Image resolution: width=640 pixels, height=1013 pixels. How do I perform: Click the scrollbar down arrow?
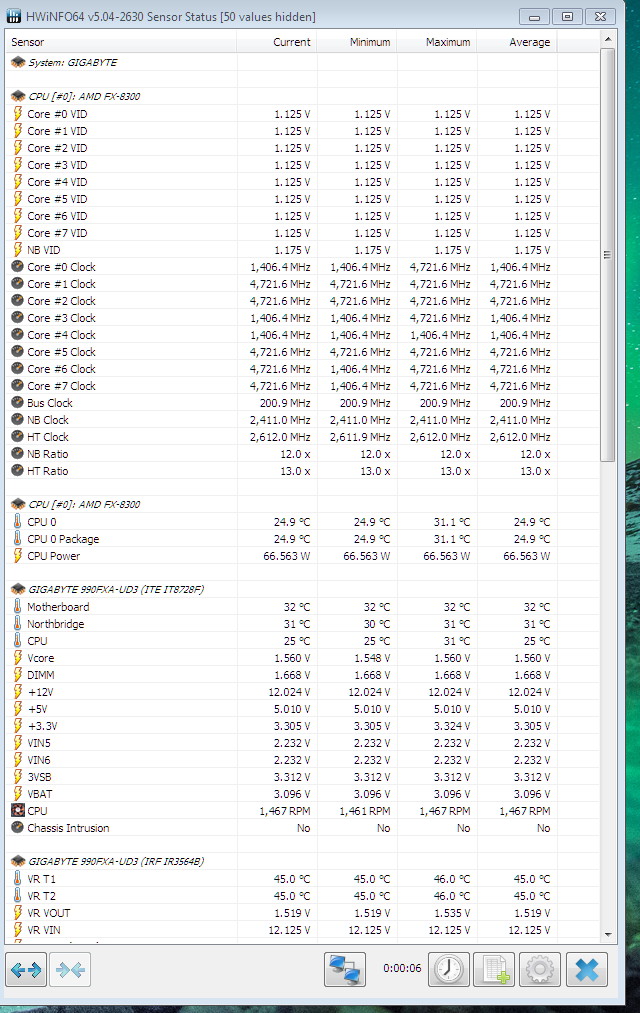[607, 934]
